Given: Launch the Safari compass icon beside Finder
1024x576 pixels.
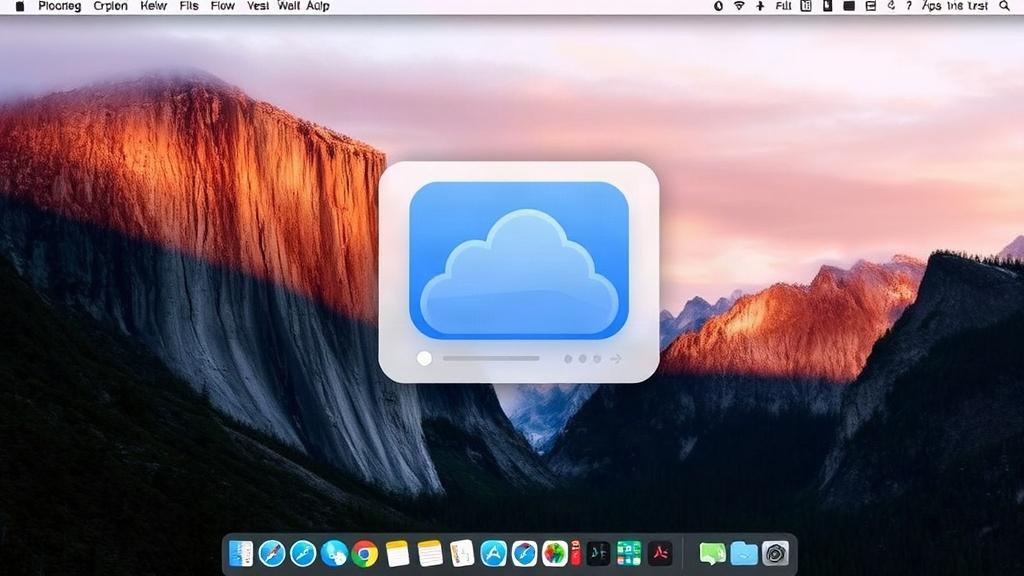Looking at the screenshot, I should coord(272,554).
